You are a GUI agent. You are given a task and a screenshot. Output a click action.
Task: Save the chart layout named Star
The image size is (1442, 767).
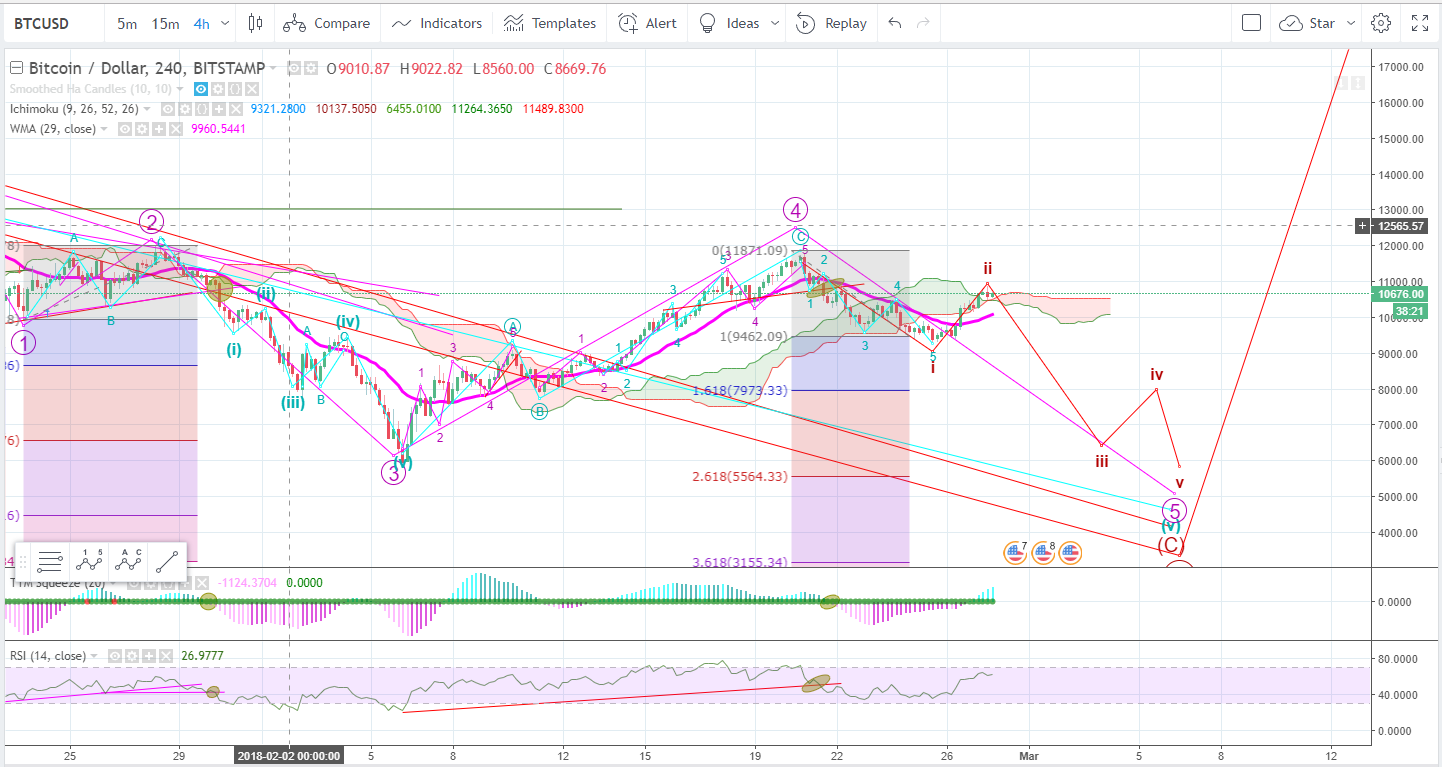tap(1309, 23)
